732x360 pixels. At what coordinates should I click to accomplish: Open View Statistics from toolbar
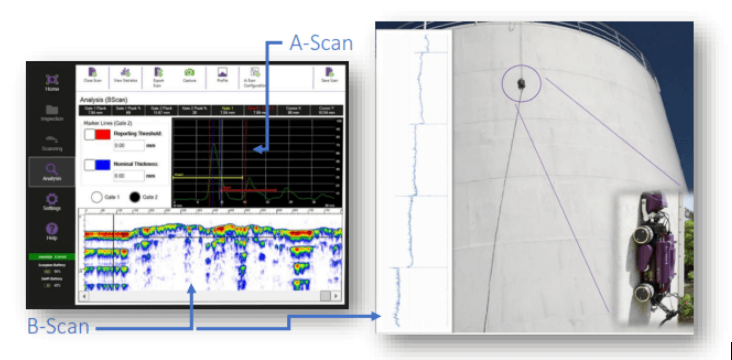pyautogui.click(x=125, y=72)
